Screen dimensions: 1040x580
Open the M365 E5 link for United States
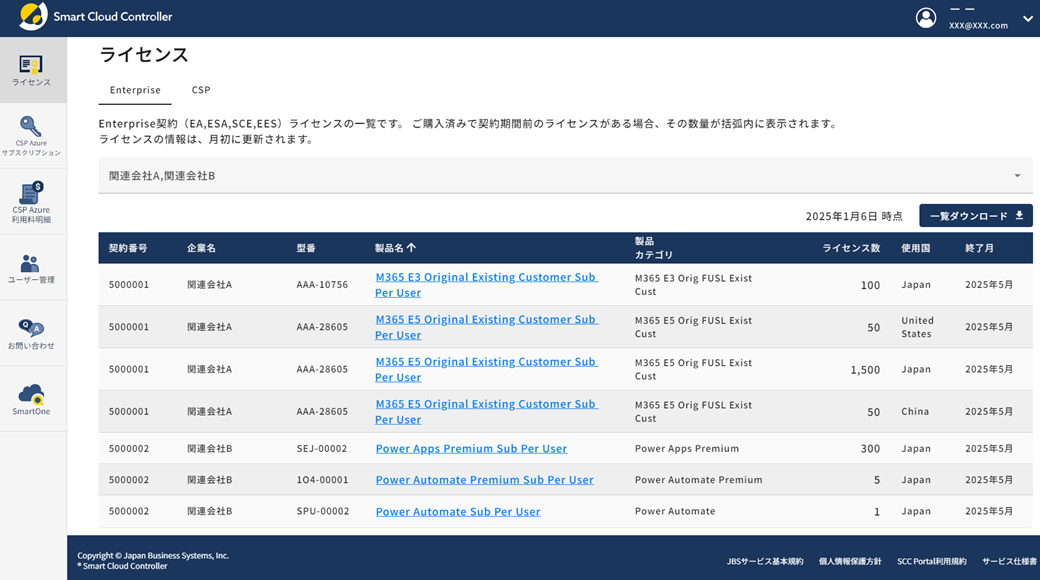[x=486, y=327]
